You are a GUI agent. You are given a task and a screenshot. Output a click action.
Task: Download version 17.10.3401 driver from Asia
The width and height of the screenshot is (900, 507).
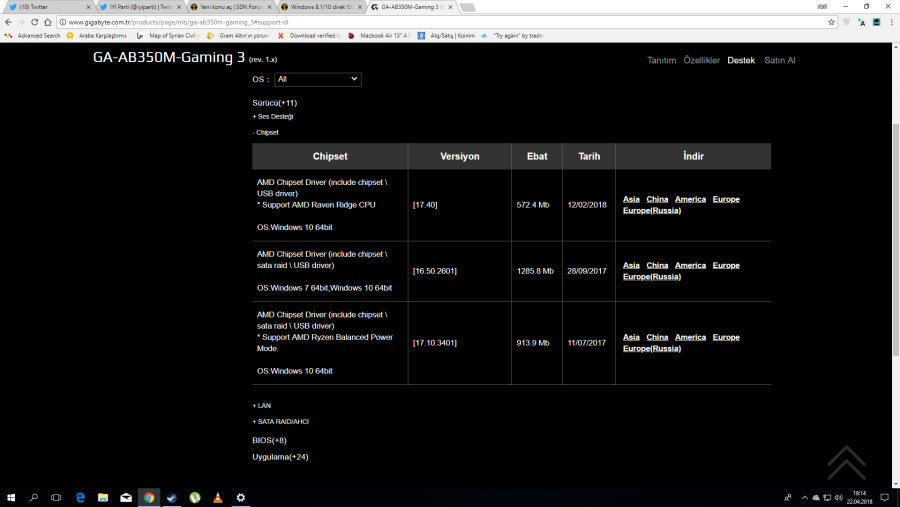point(631,337)
